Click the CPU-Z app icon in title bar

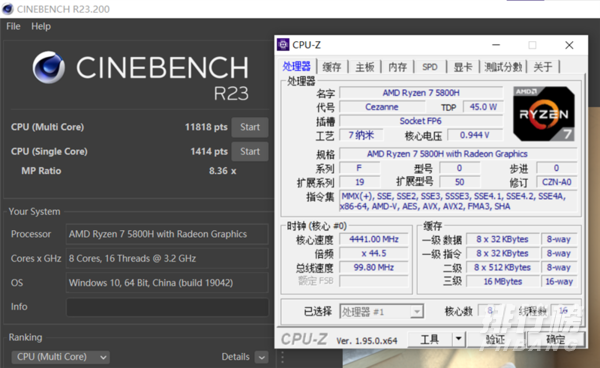coord(283,45)
